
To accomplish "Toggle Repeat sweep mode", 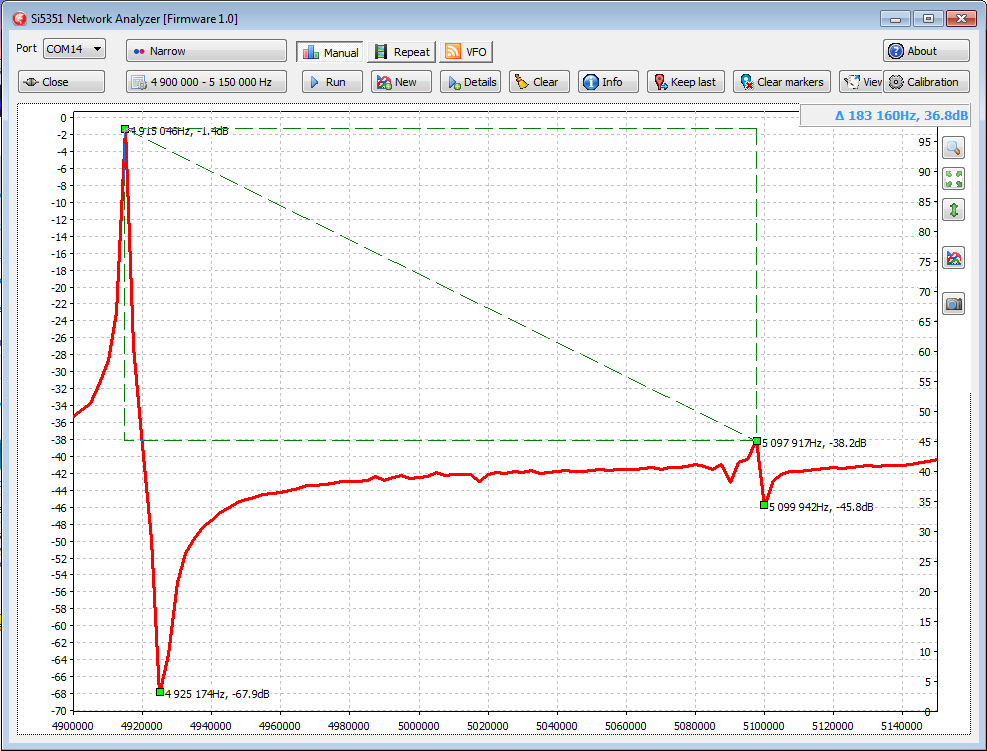I will [401, 52].
